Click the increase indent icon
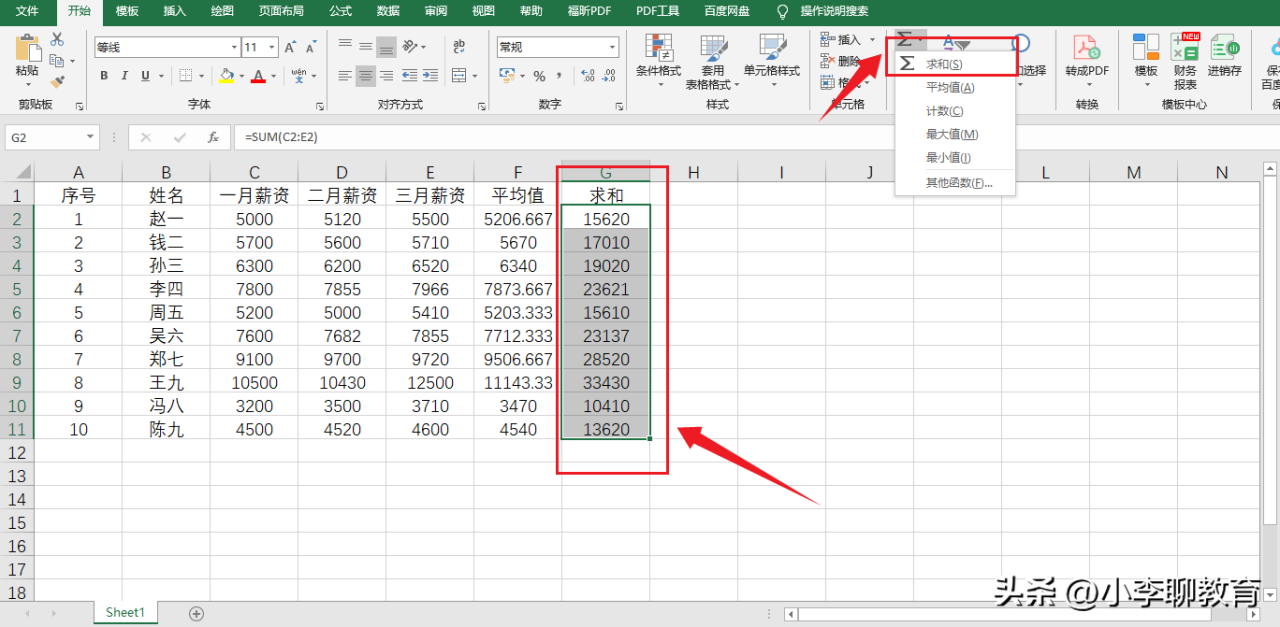 coord(430,76)
